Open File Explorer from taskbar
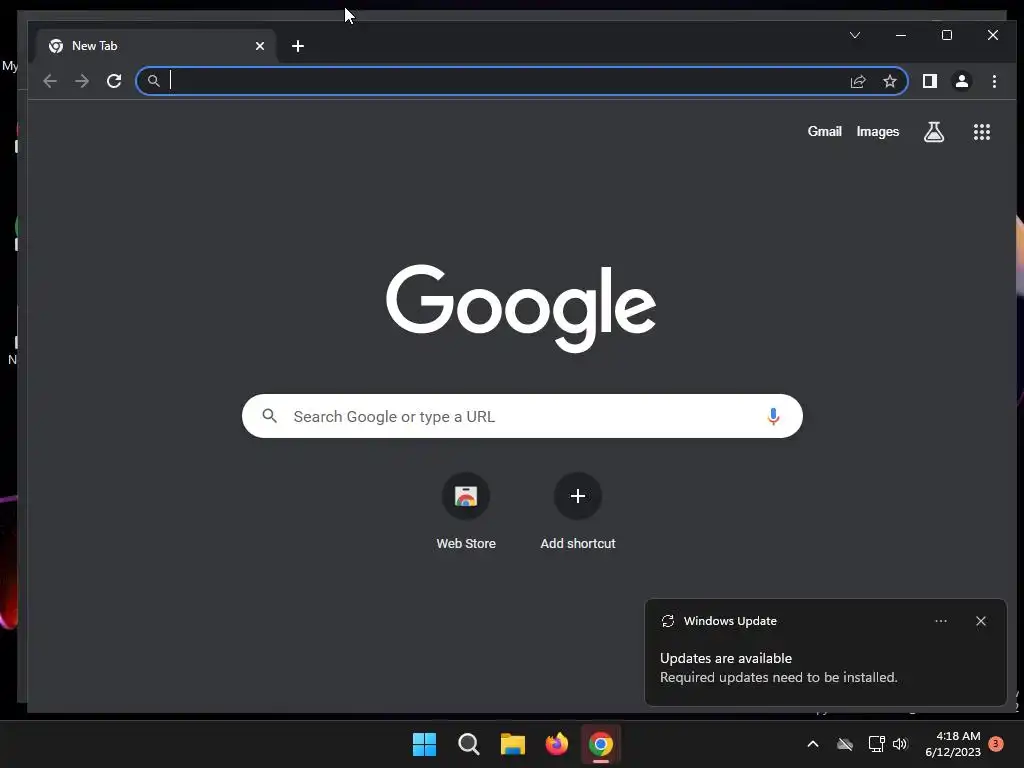Image resolution: width=1024 pixels, height=768 pixels. click(513, 744)
